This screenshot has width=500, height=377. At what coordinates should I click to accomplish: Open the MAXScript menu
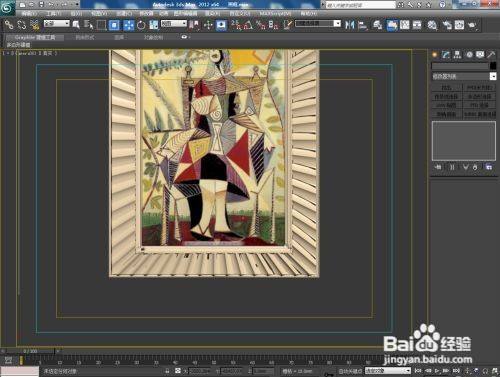pyautogui.click(x=275, y=13)
